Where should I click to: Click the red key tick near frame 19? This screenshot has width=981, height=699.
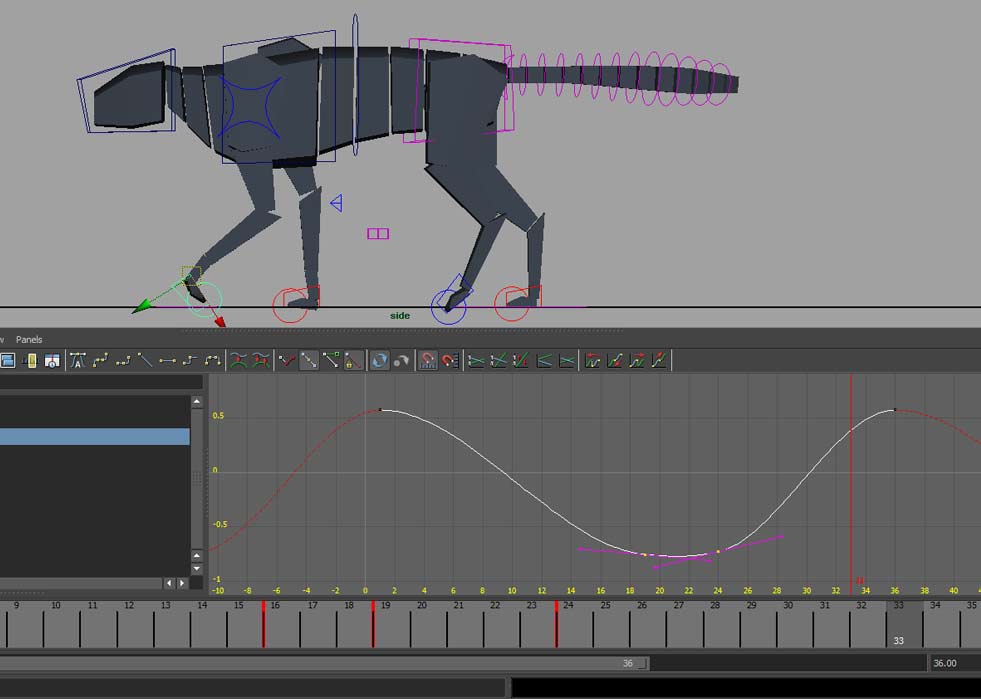pos(373,624)
